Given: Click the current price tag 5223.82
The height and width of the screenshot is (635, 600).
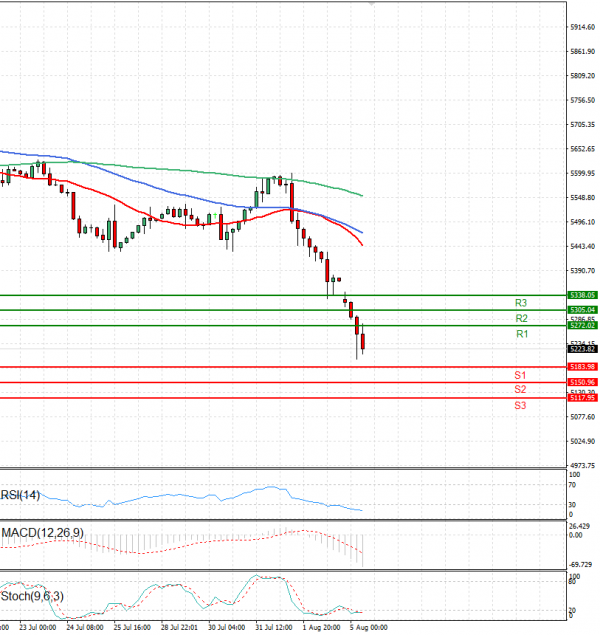Looking at the screenshot, I should tap(582, 349).
